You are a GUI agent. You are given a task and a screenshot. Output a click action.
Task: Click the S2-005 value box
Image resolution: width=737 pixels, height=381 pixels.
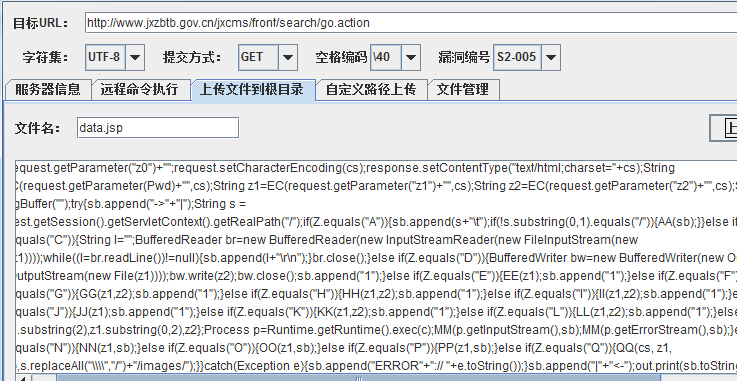517,57
